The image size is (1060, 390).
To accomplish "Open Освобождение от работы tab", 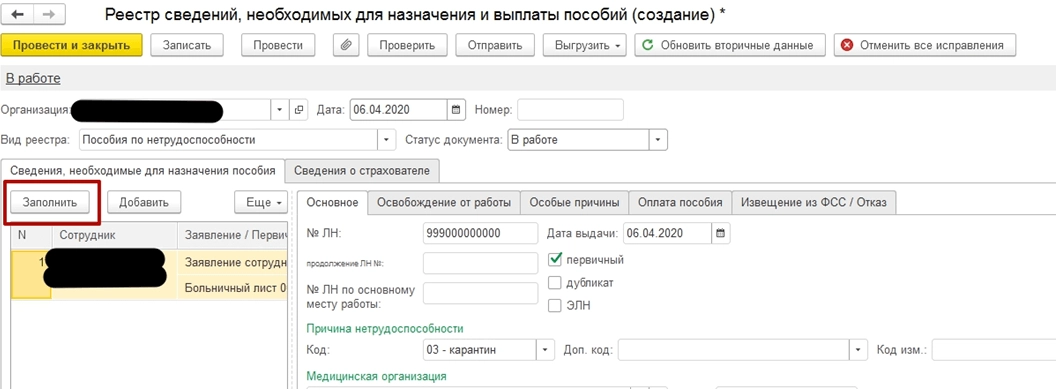I will 443,202.
